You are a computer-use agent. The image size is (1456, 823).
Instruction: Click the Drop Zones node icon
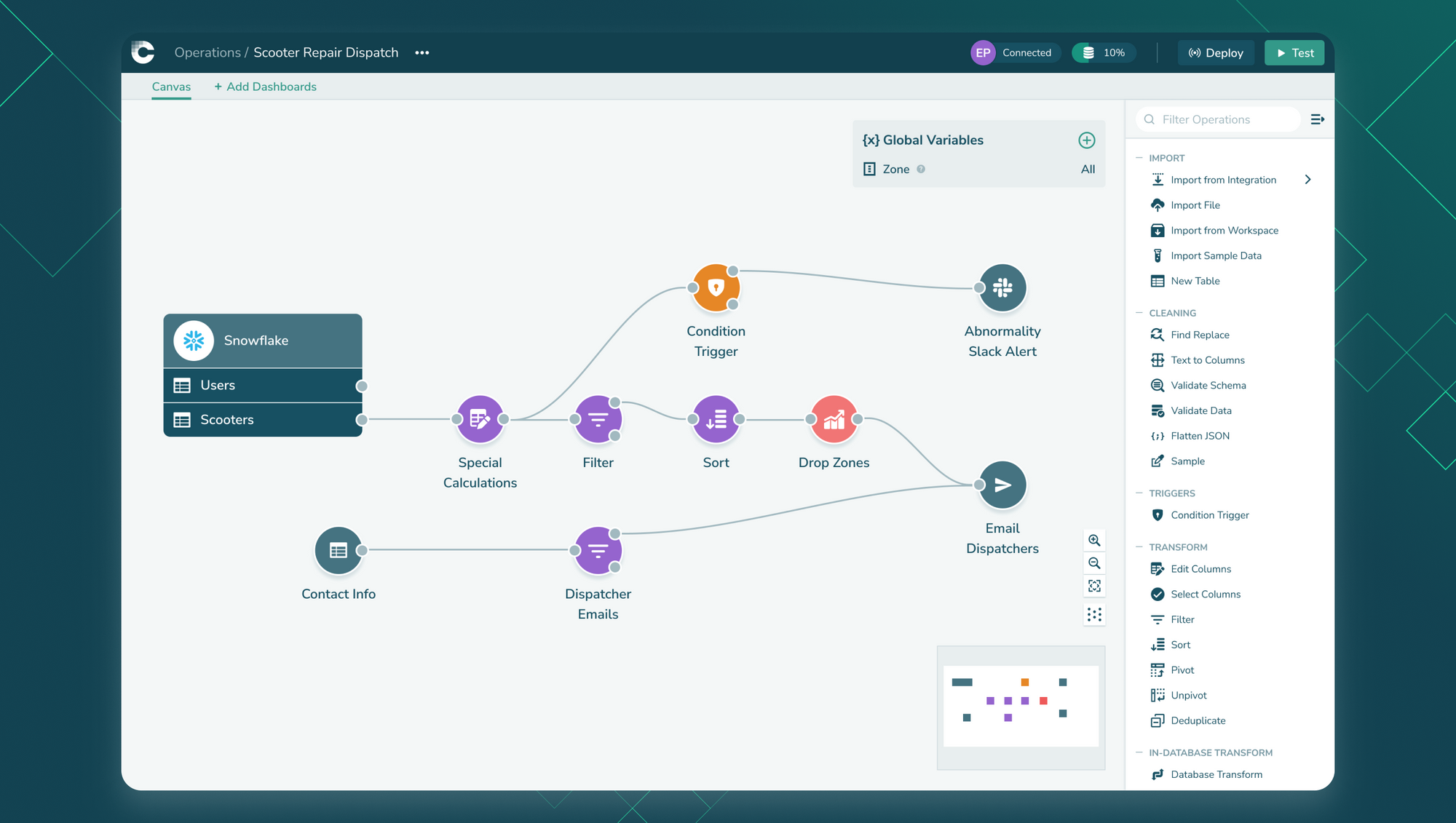pyautogui.click(x=834, y=419)
